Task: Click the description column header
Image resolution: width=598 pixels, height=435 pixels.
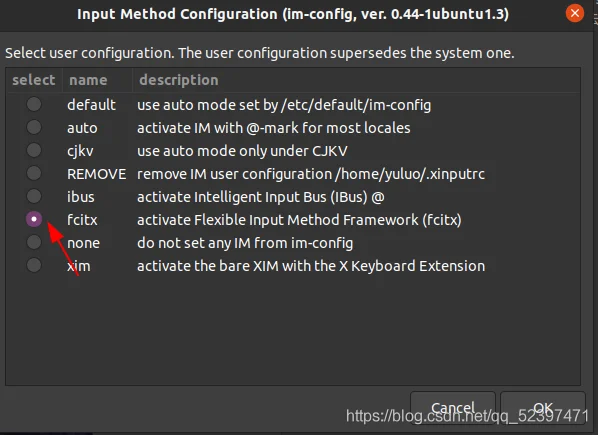Action: click(356, 80)
